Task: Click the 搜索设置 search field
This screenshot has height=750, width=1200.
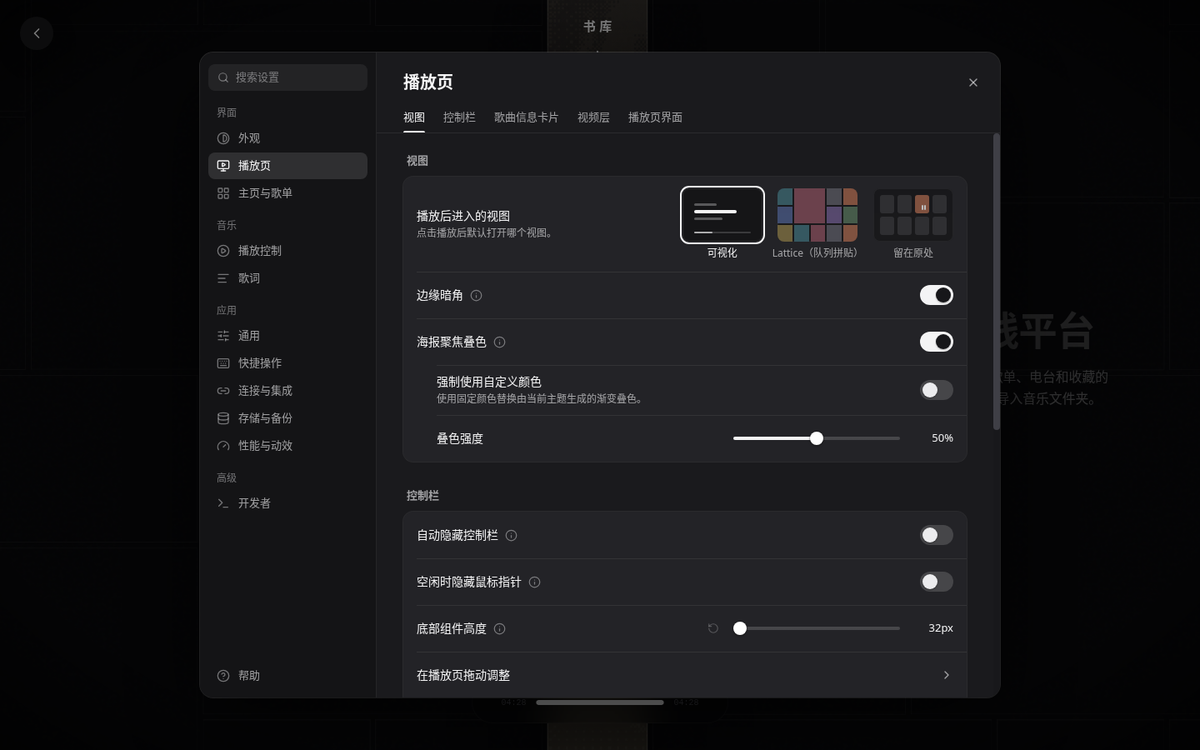Action: [288, 77]
